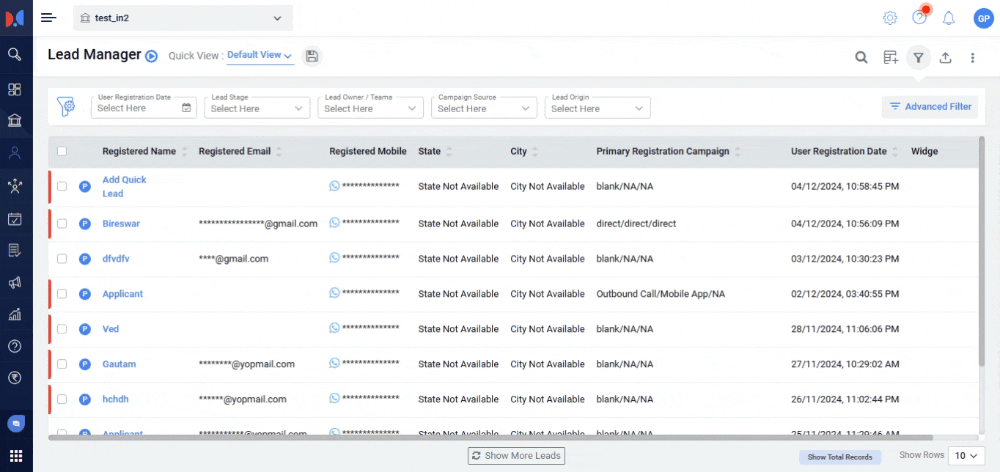Open the Default View quick view dropdown

[x=260, y=55]
